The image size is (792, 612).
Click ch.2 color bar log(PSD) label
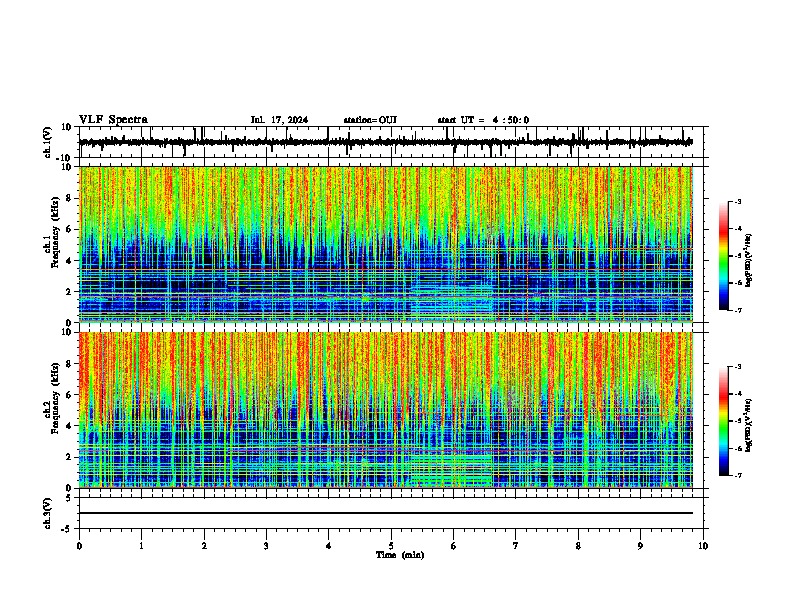(749, 425)
